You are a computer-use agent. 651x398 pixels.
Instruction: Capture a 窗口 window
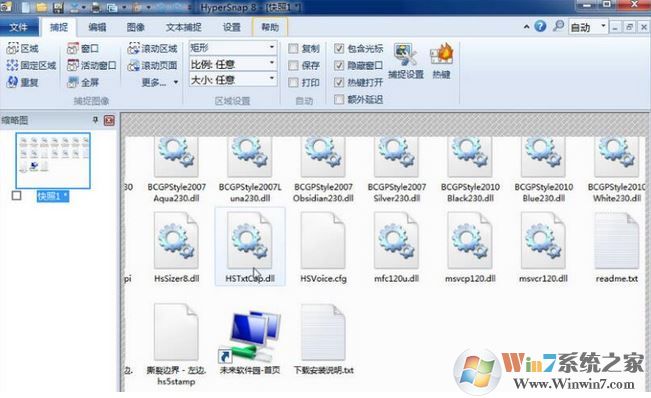(x=83, y=49)
